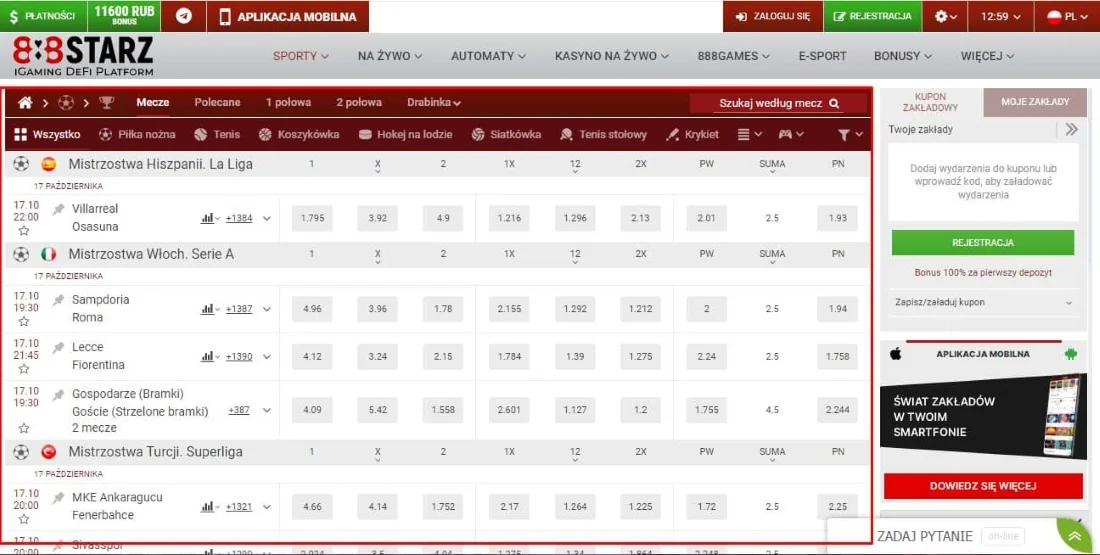Image resolution: width=1100 pixels, height=555 pixels.
Task: Click the Apple app download icon
Action: pyautogui.click(x=896, y=353)
